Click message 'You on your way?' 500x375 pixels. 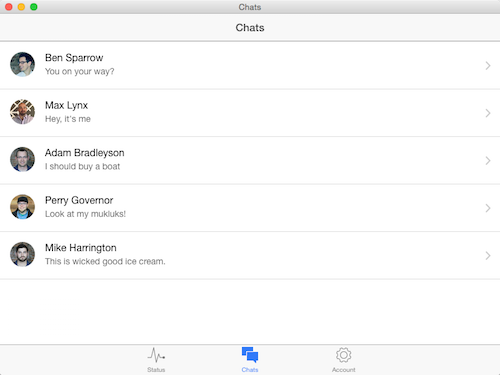pos(80,72)
